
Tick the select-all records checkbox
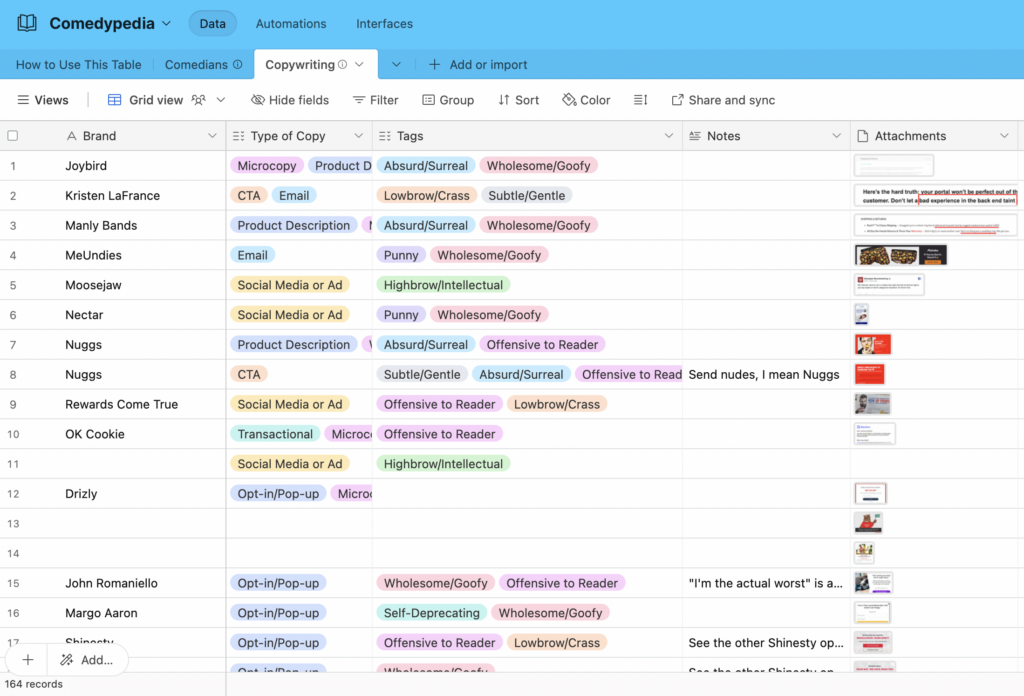(x=12, y=136)
